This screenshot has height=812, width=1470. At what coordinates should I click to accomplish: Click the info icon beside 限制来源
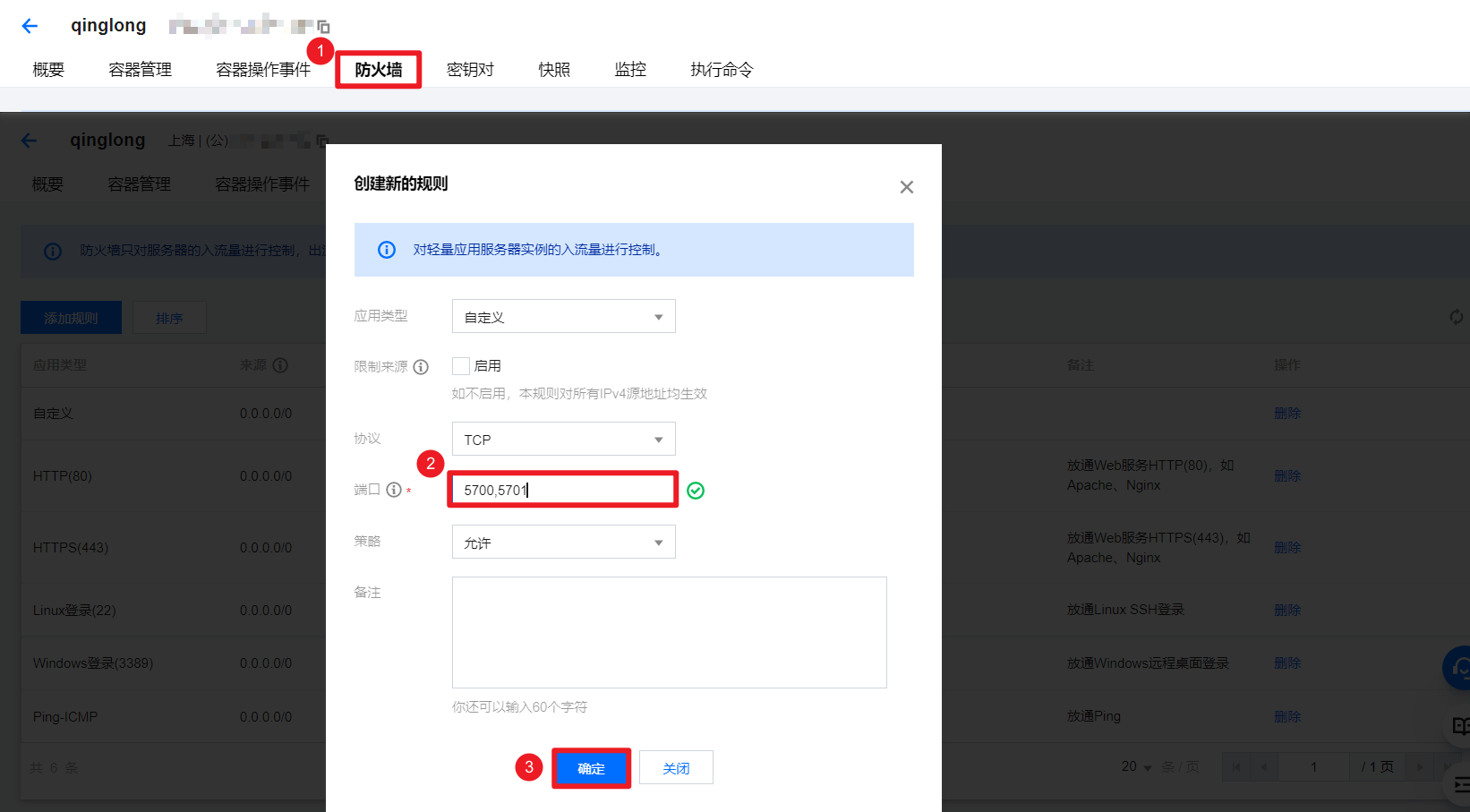[421, 367]
